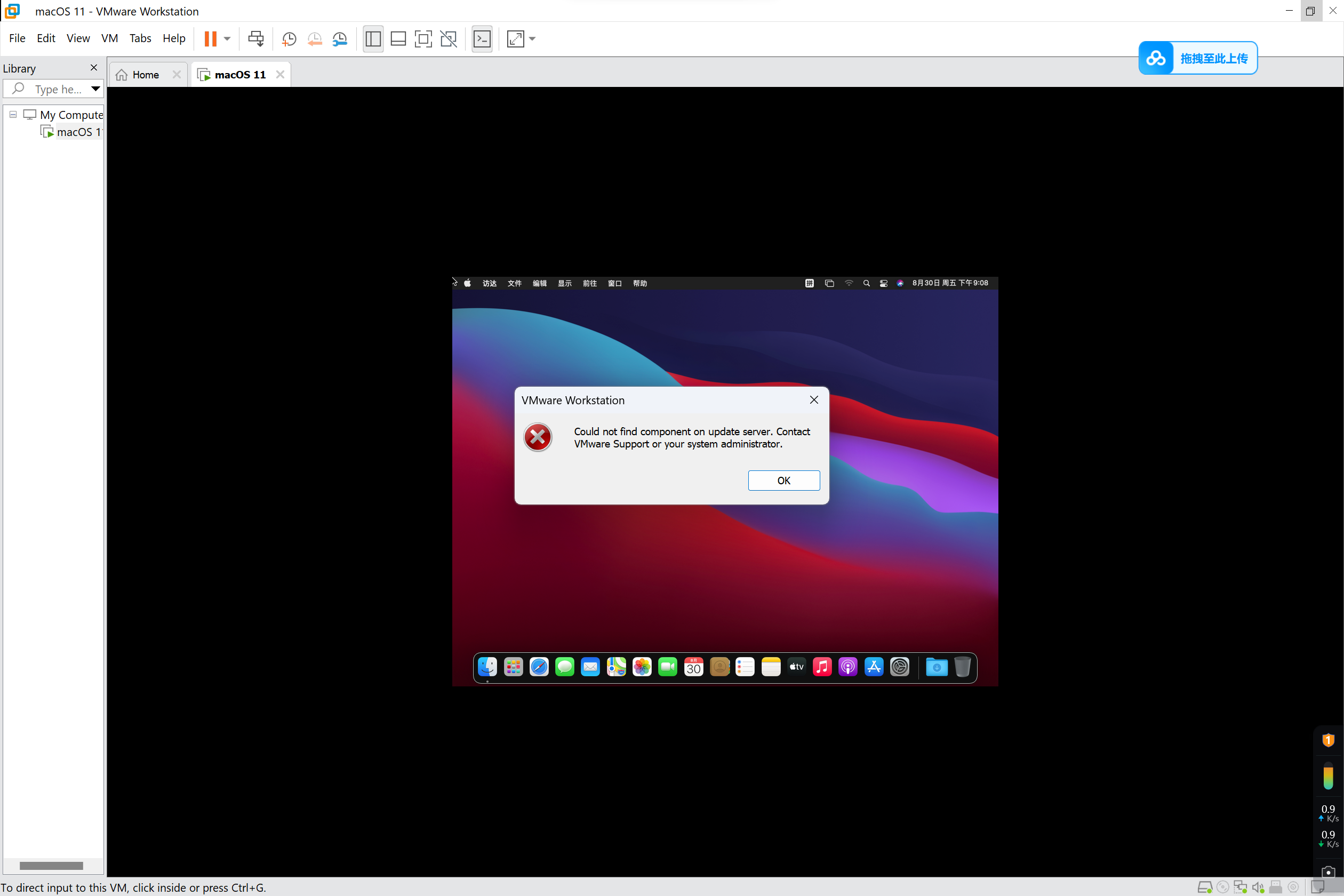The image size is (1344, 896).
Task: Open the power options dropdown arrow
Action: tap(227, 39)
